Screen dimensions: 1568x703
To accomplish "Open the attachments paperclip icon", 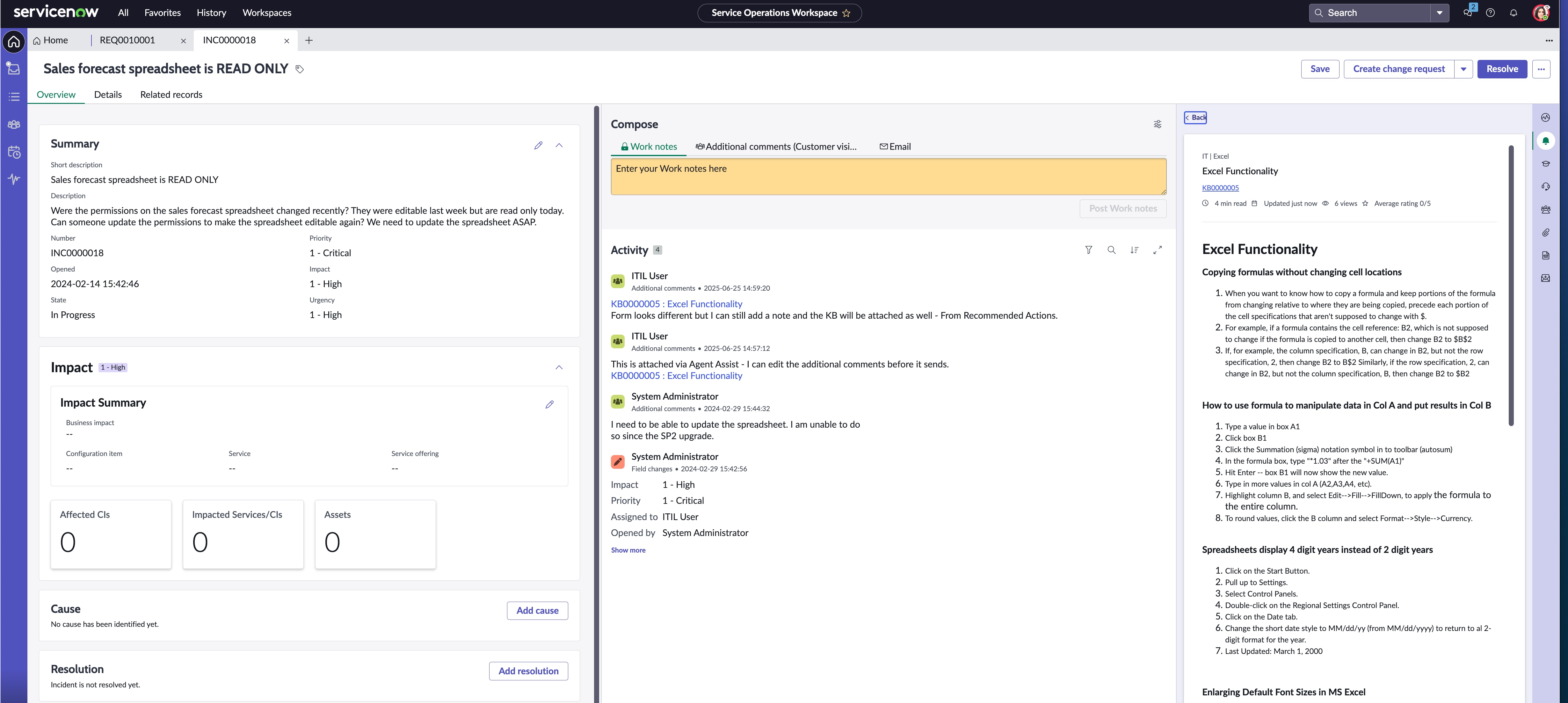I will pos(1545,233).
